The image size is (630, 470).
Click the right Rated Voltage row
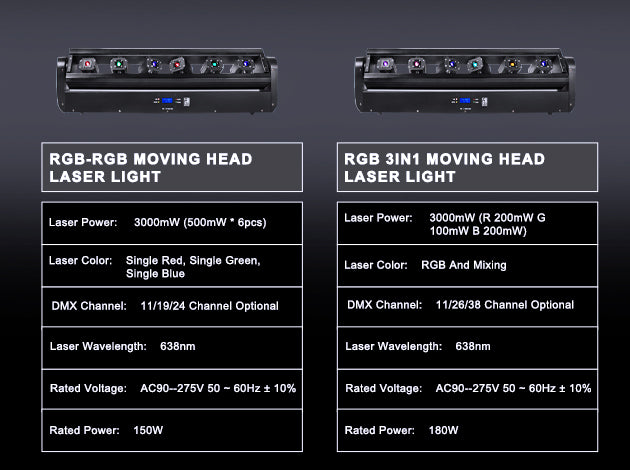[x=466, y=388]
